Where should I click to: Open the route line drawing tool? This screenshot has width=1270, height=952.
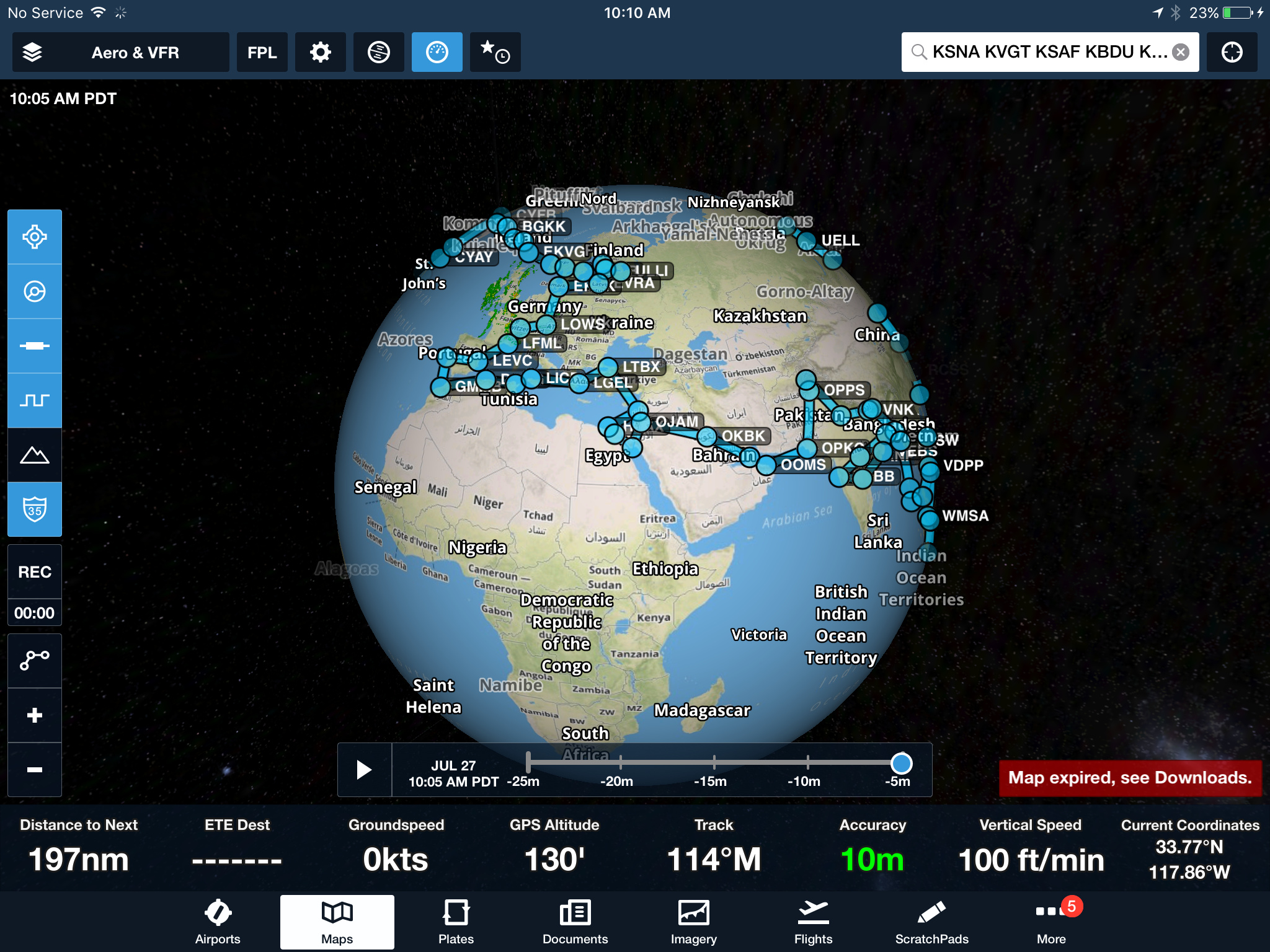35,661
